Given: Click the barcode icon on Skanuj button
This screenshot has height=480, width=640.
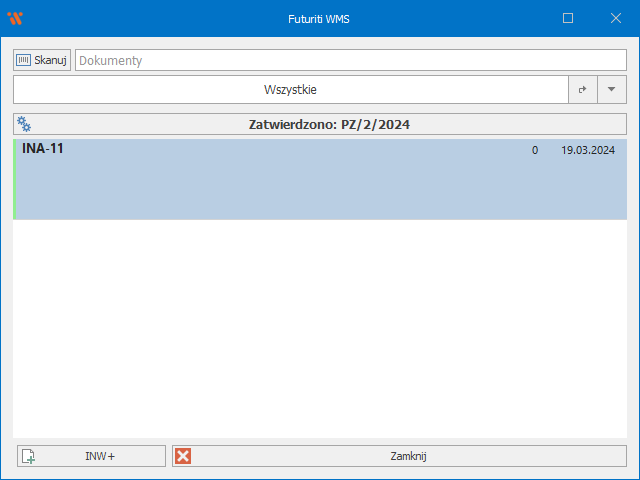Looking at the screenshot, I should 24,60.
